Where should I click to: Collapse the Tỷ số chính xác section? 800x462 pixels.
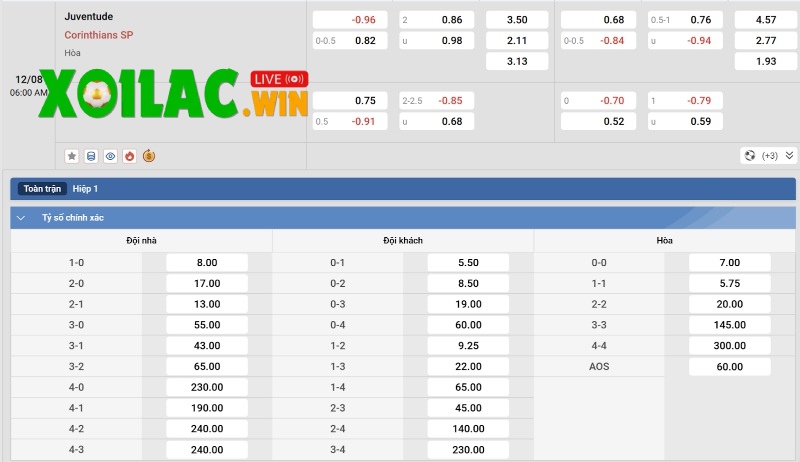point(21,217)
